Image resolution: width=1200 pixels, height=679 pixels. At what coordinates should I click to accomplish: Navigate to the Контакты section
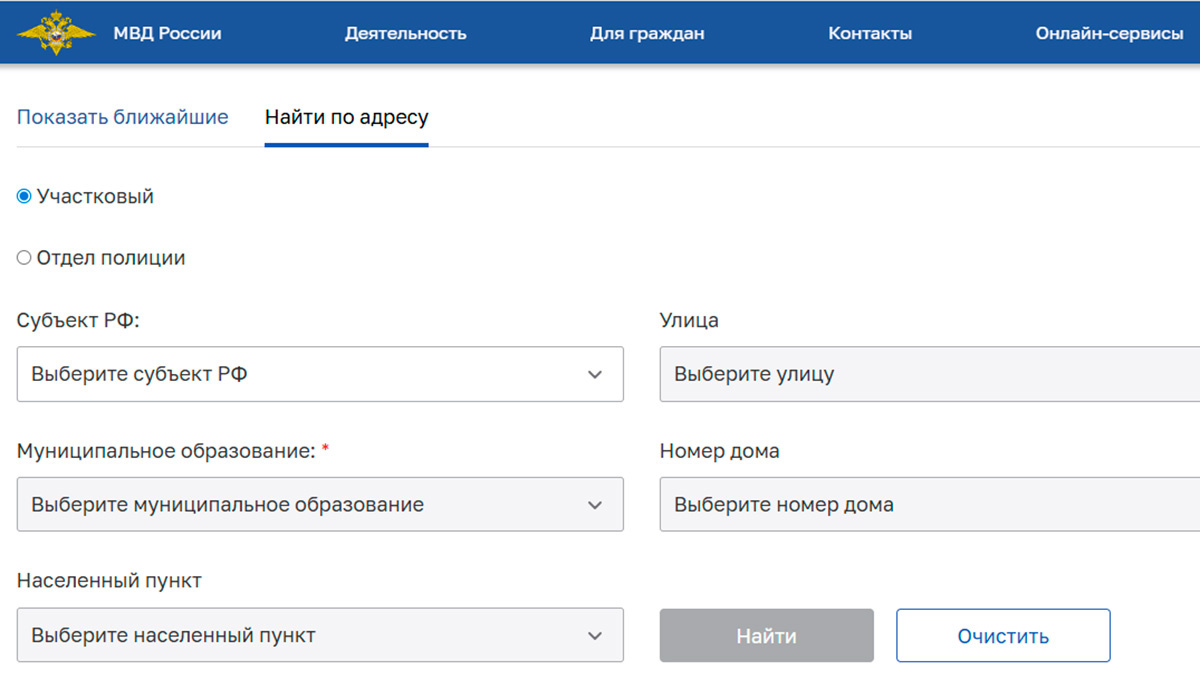coord(869,32)
